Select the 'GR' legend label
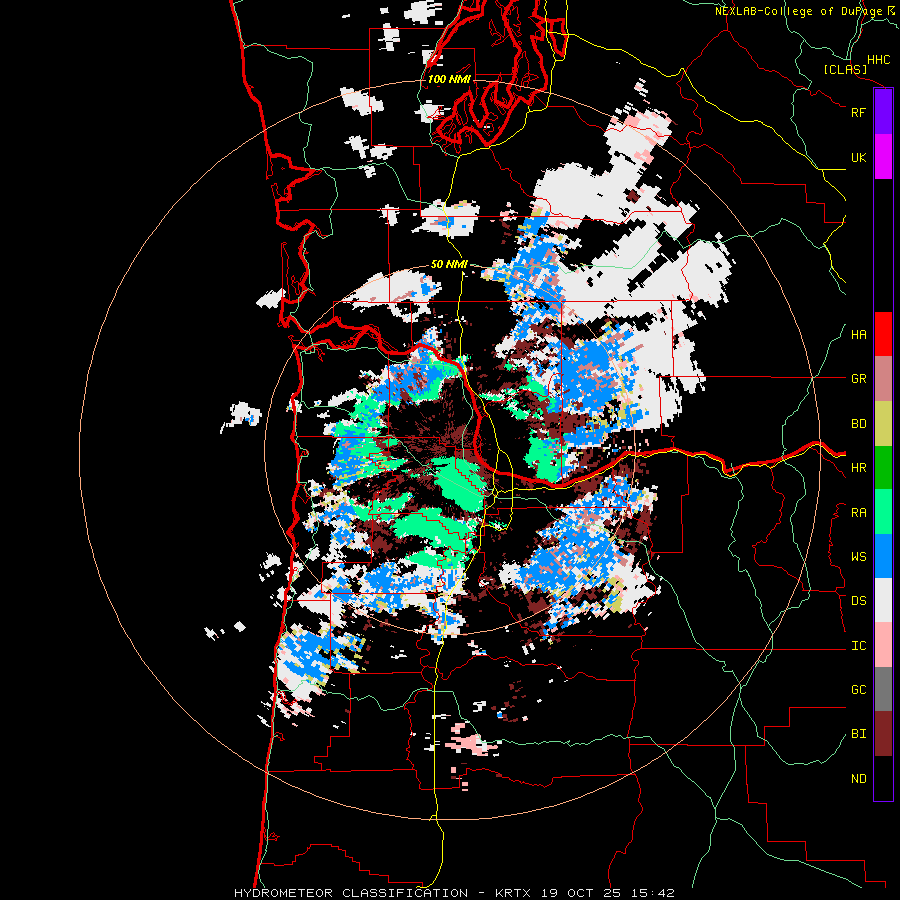Image resolution: width=900 pixels, height=900 pixels. 858,379
